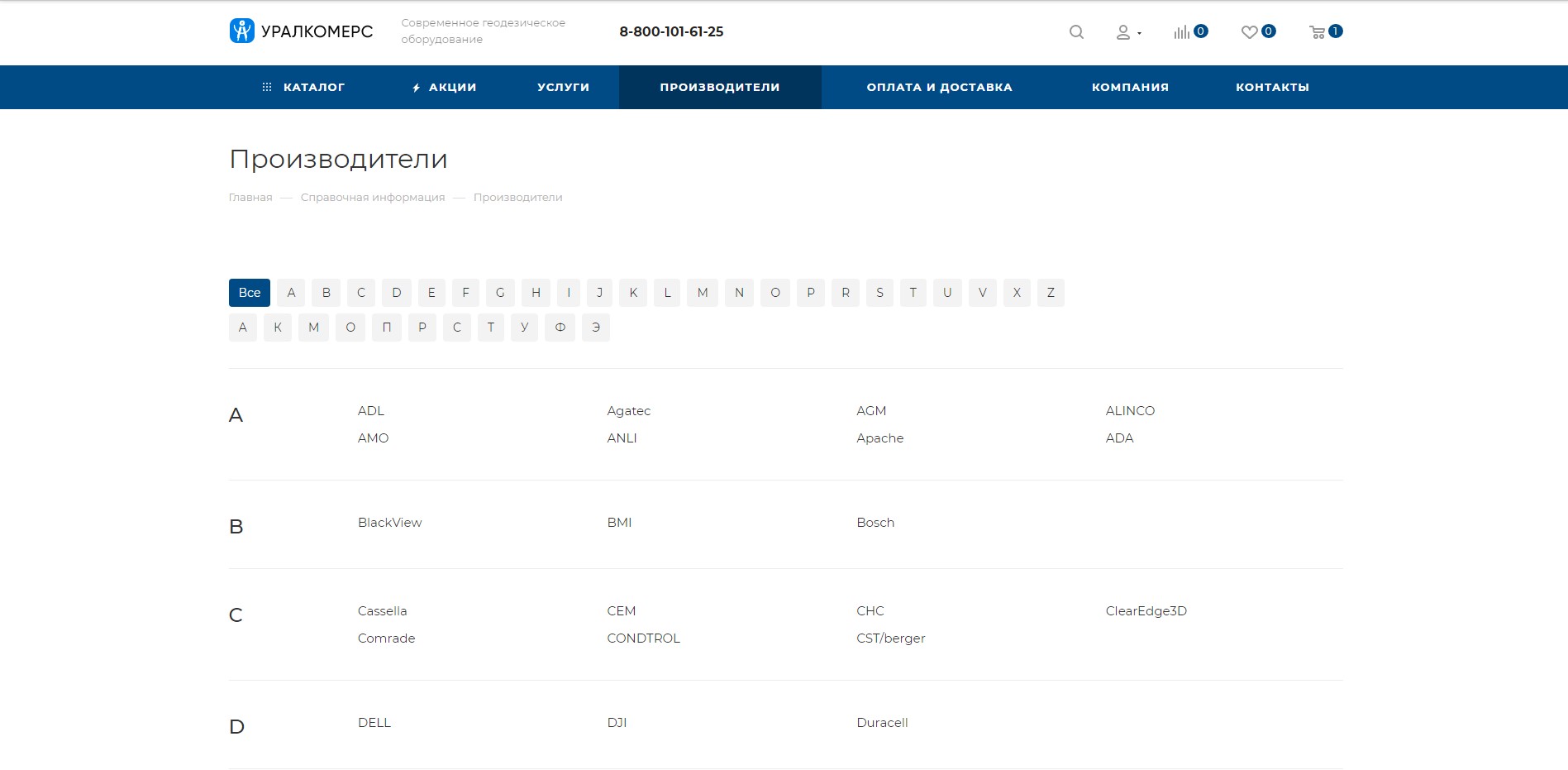Open BlackView manufacturer page
This screenshot has width=1568, height=770.
pos(390,523)
